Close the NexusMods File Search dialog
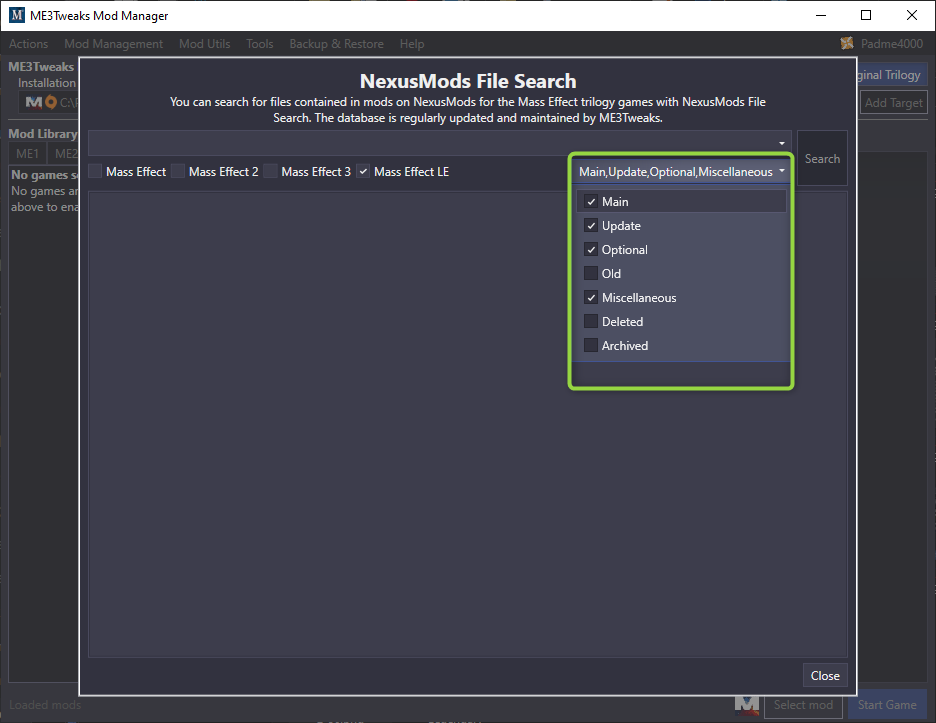Image resolution: width=936 pixels, height=723 pixels. point(825,675)
